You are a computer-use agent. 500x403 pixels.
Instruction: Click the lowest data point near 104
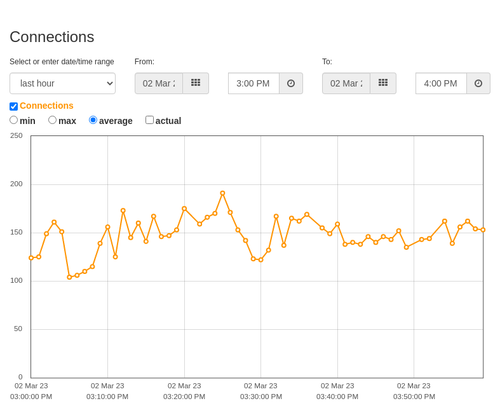(69, 277)
